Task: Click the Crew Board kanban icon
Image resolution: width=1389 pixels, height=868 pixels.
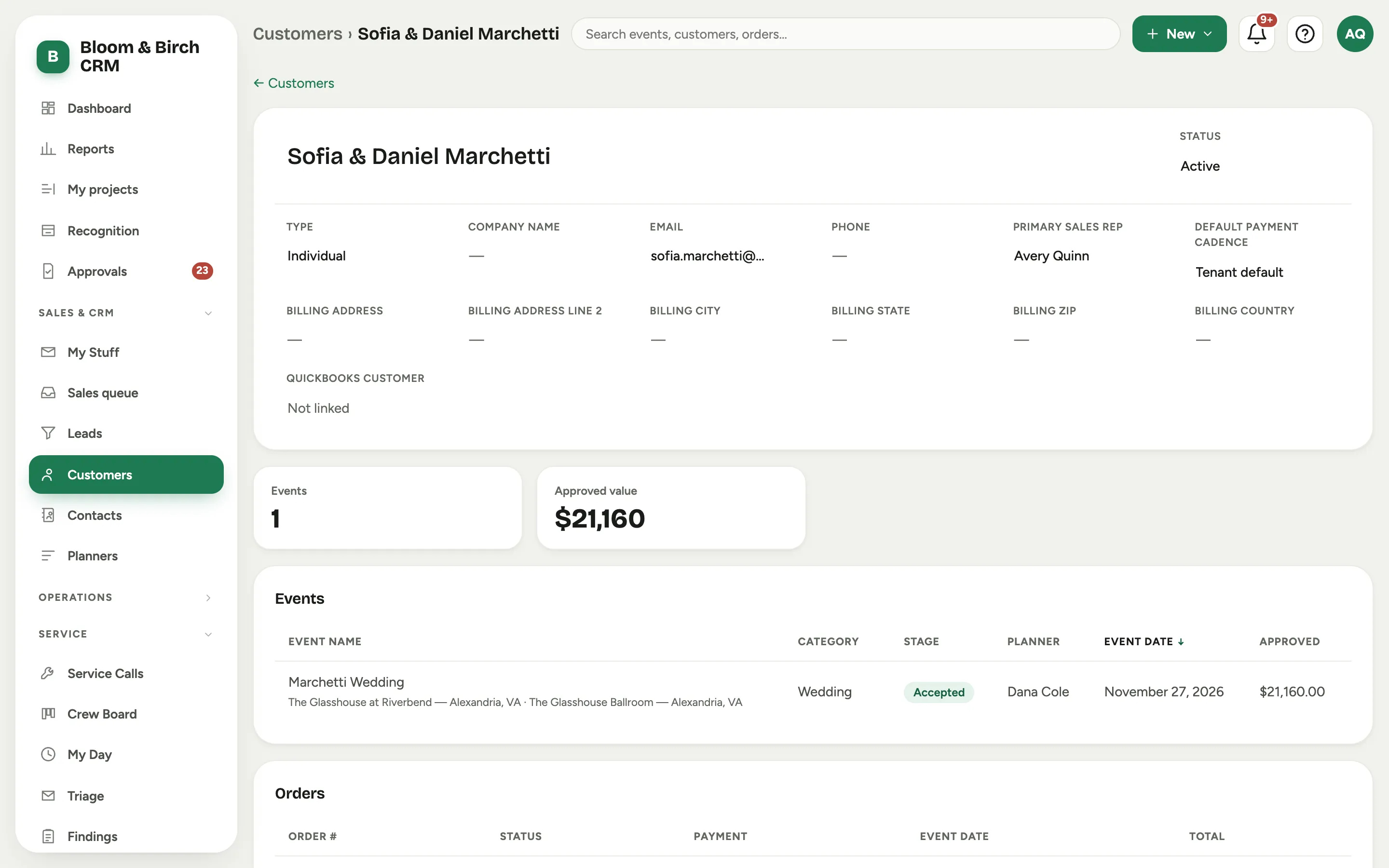Action: tap(48, 714)
